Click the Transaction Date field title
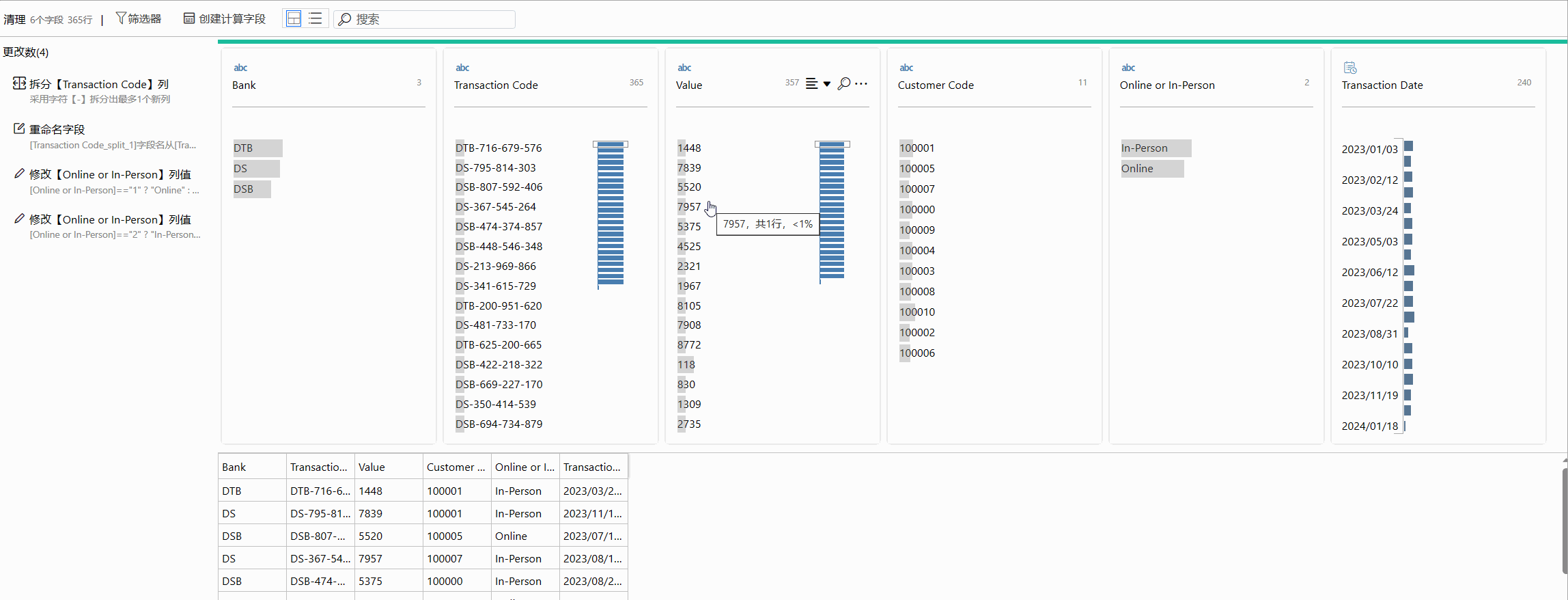 (1382, 85)
